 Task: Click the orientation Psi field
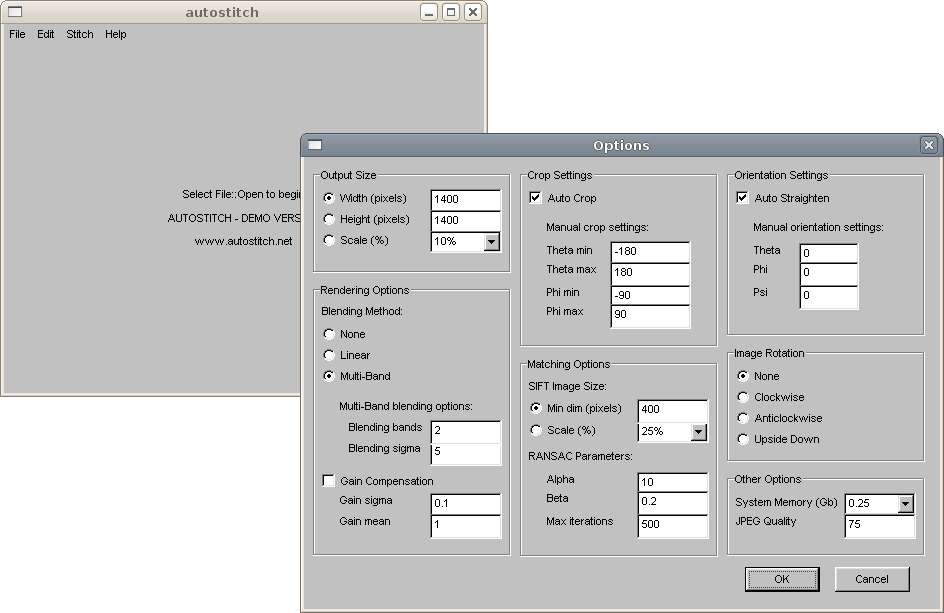pyautogui.click(x=828, y=297)
